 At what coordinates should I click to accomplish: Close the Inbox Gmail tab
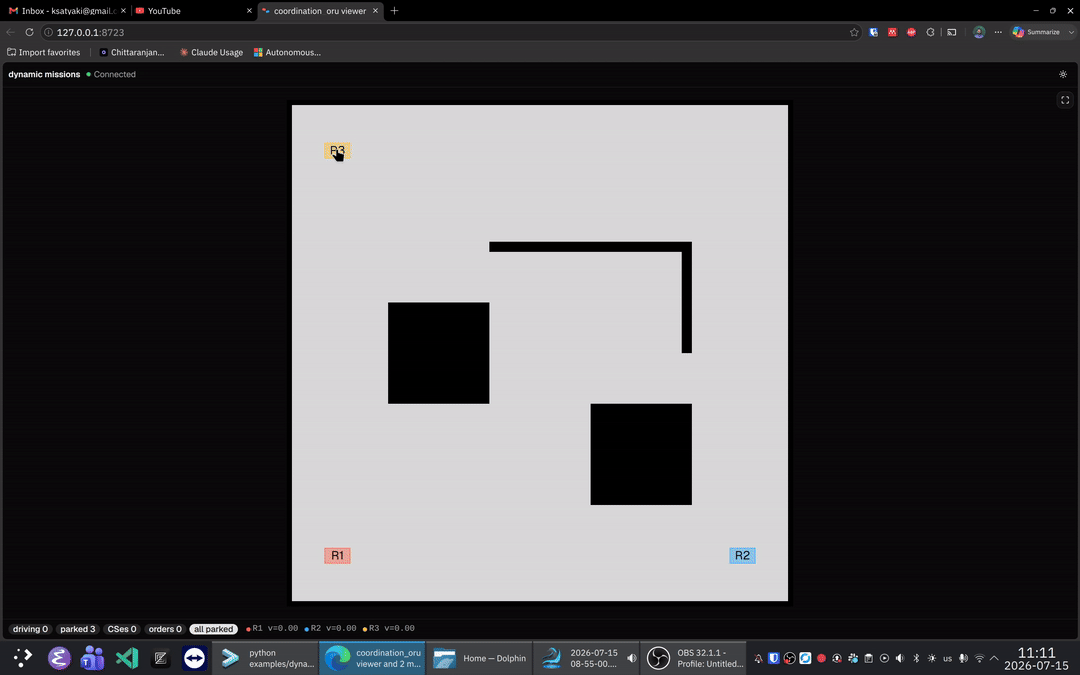tap(123, 11)
